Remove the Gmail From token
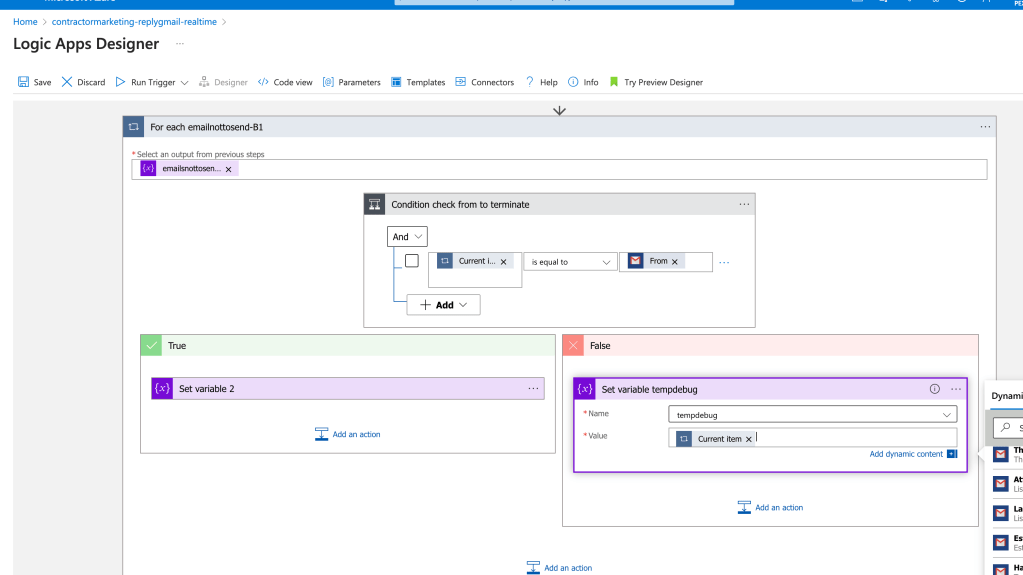Screen dimensions: 1023x575 coord(675,262)
